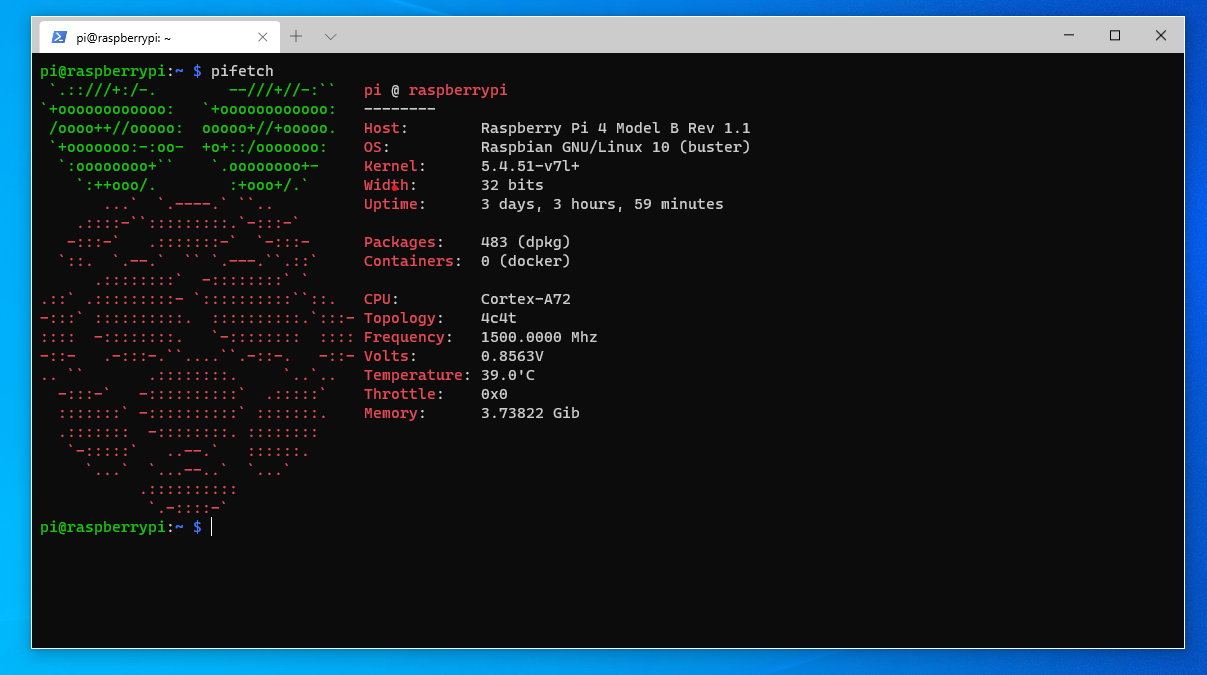Click 0 (docker) value
Image resolution: width=1207 pixels, height=675 pixels.
point(526,261)
